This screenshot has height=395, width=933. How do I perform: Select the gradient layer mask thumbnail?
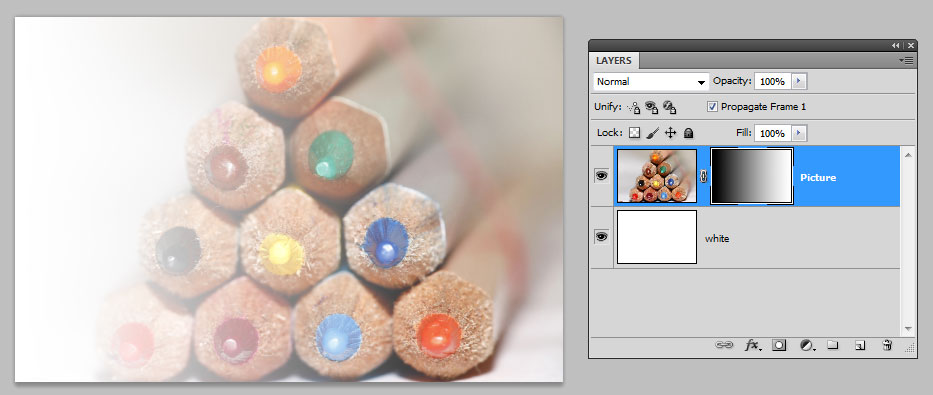tap(752, 176)
